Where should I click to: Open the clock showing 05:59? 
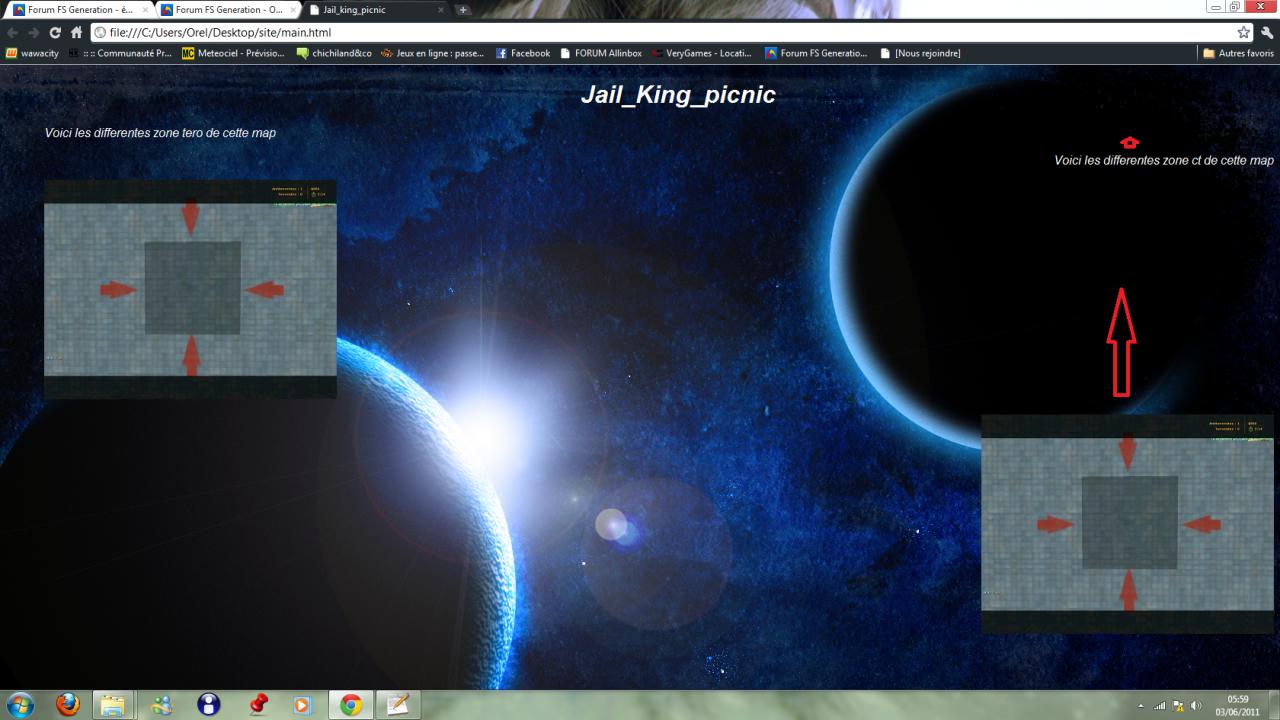click(x=1237, y=705)
